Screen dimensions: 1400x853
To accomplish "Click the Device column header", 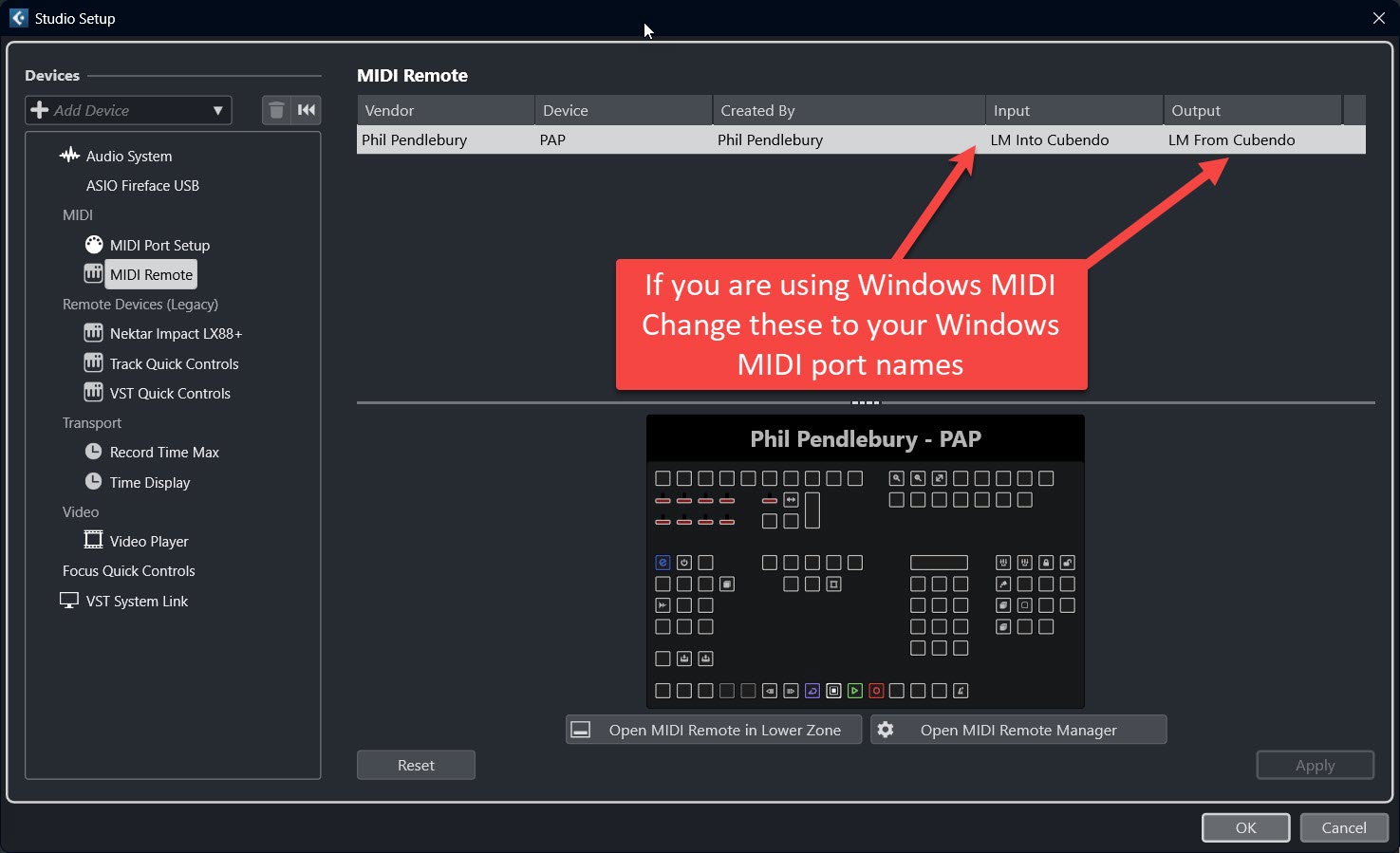I will 624,110.
